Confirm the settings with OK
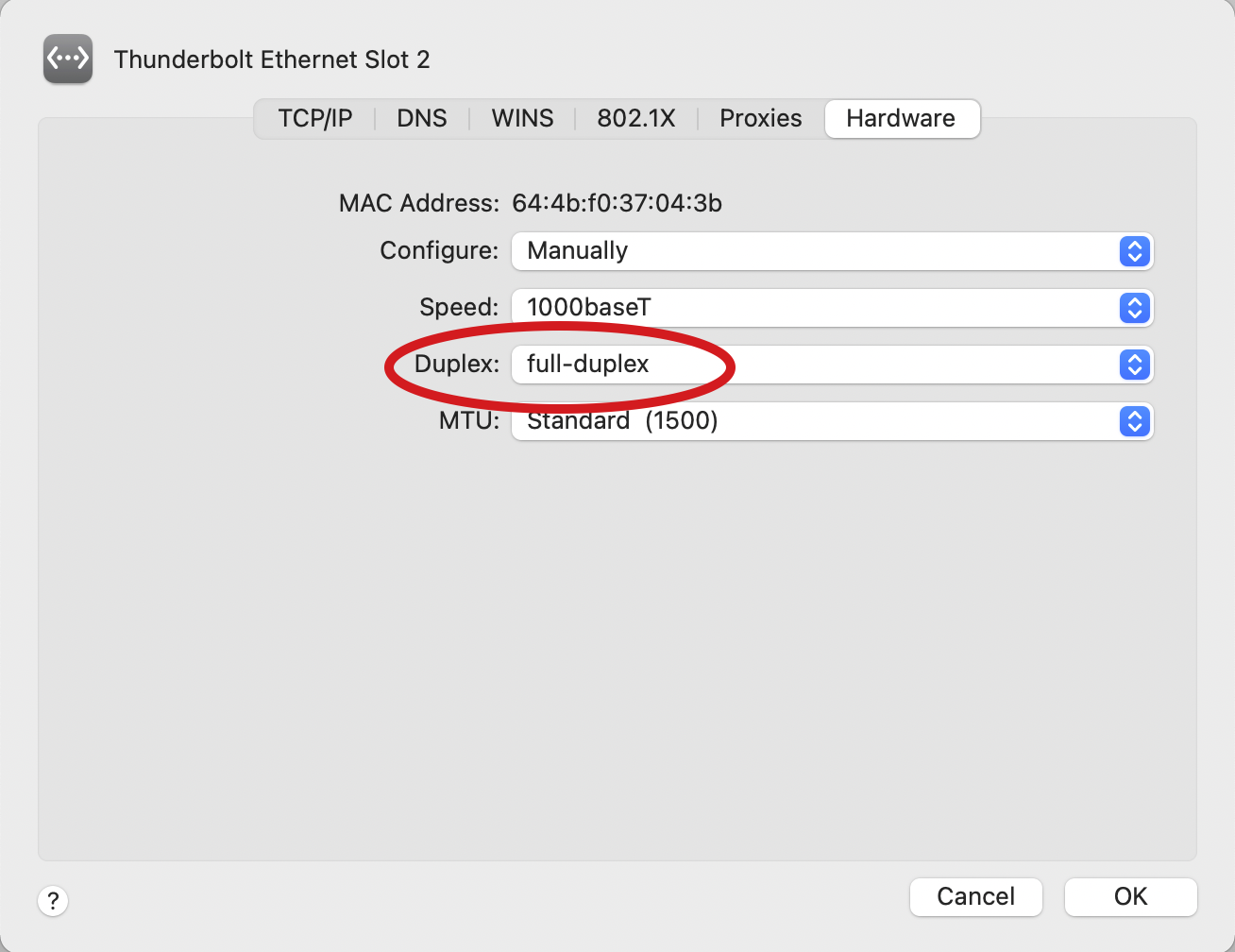This screenshot has width=1235, height=952. [x=1131, y=896]
